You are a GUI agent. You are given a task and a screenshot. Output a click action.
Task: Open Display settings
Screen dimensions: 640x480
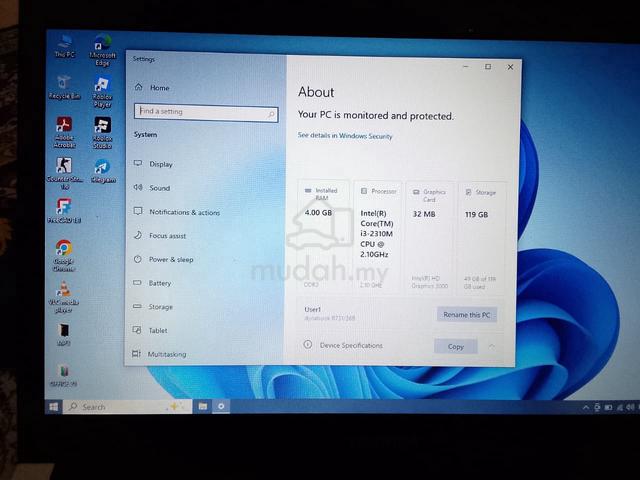153,164
